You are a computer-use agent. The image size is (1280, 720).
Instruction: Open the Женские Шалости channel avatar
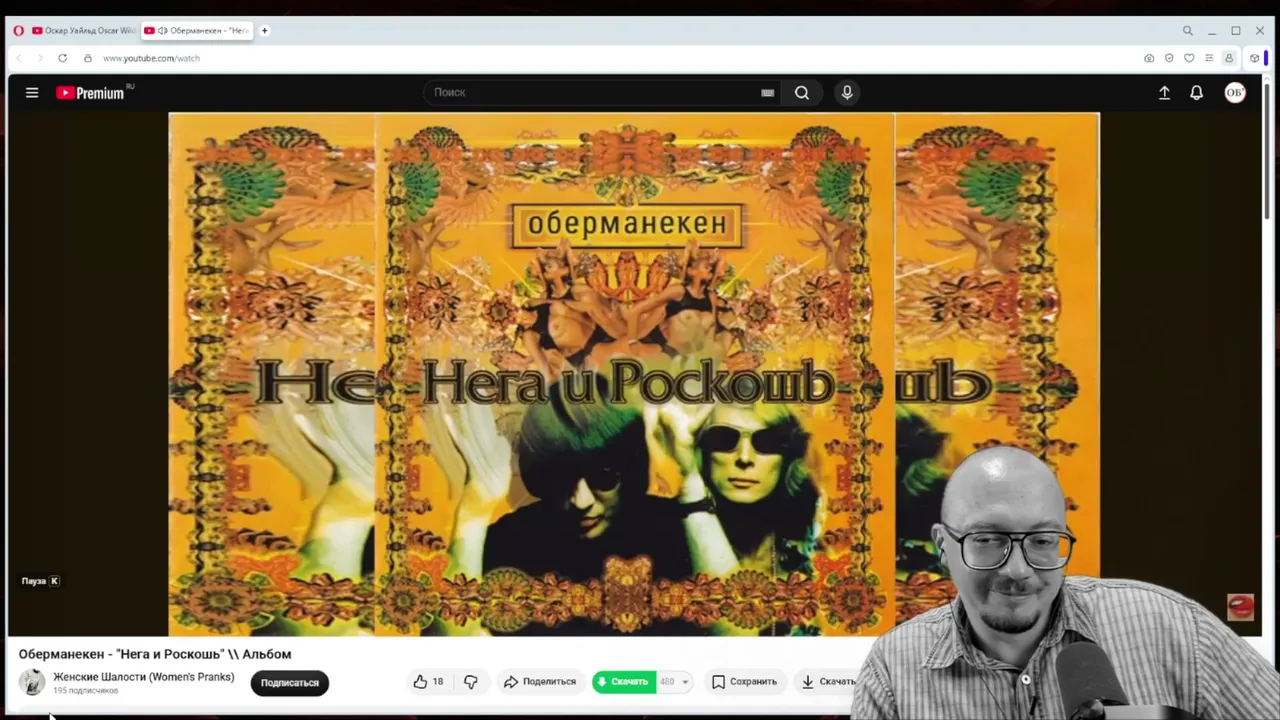32,682
